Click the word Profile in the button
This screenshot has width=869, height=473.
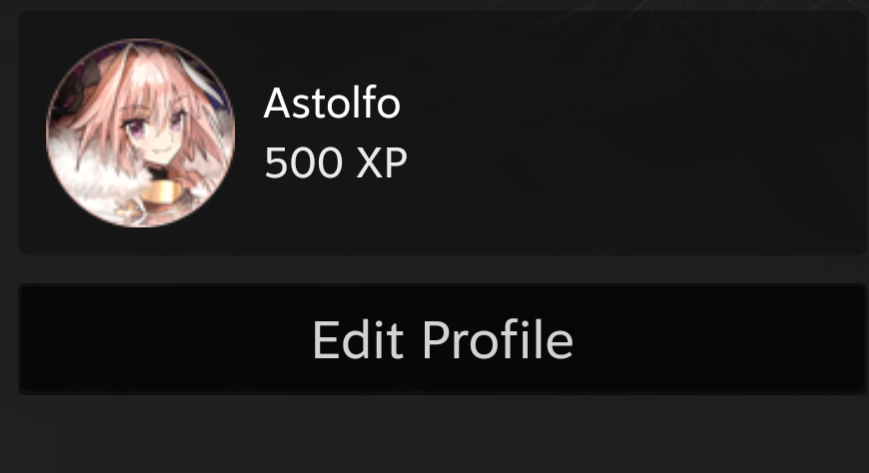tap(498, 339)
